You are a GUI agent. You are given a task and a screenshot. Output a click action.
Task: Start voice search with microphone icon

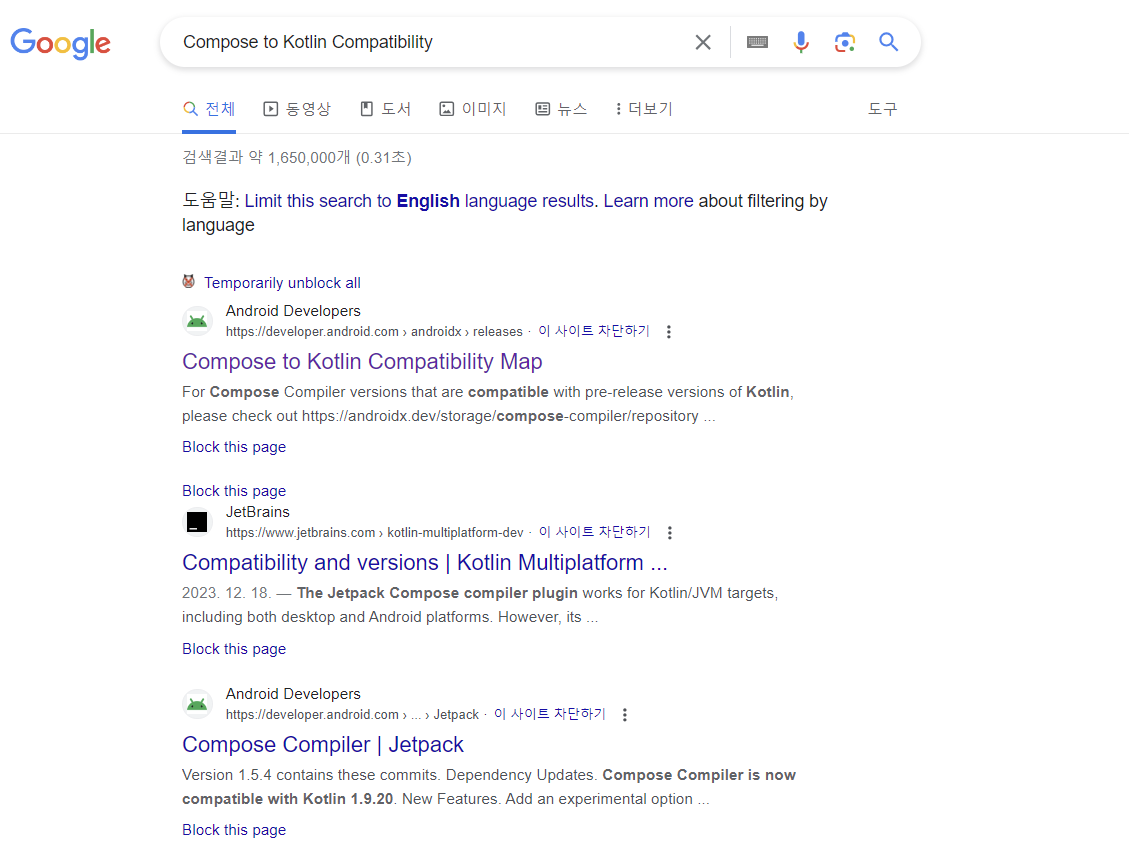pyautogui.click(x=801, y=42)
